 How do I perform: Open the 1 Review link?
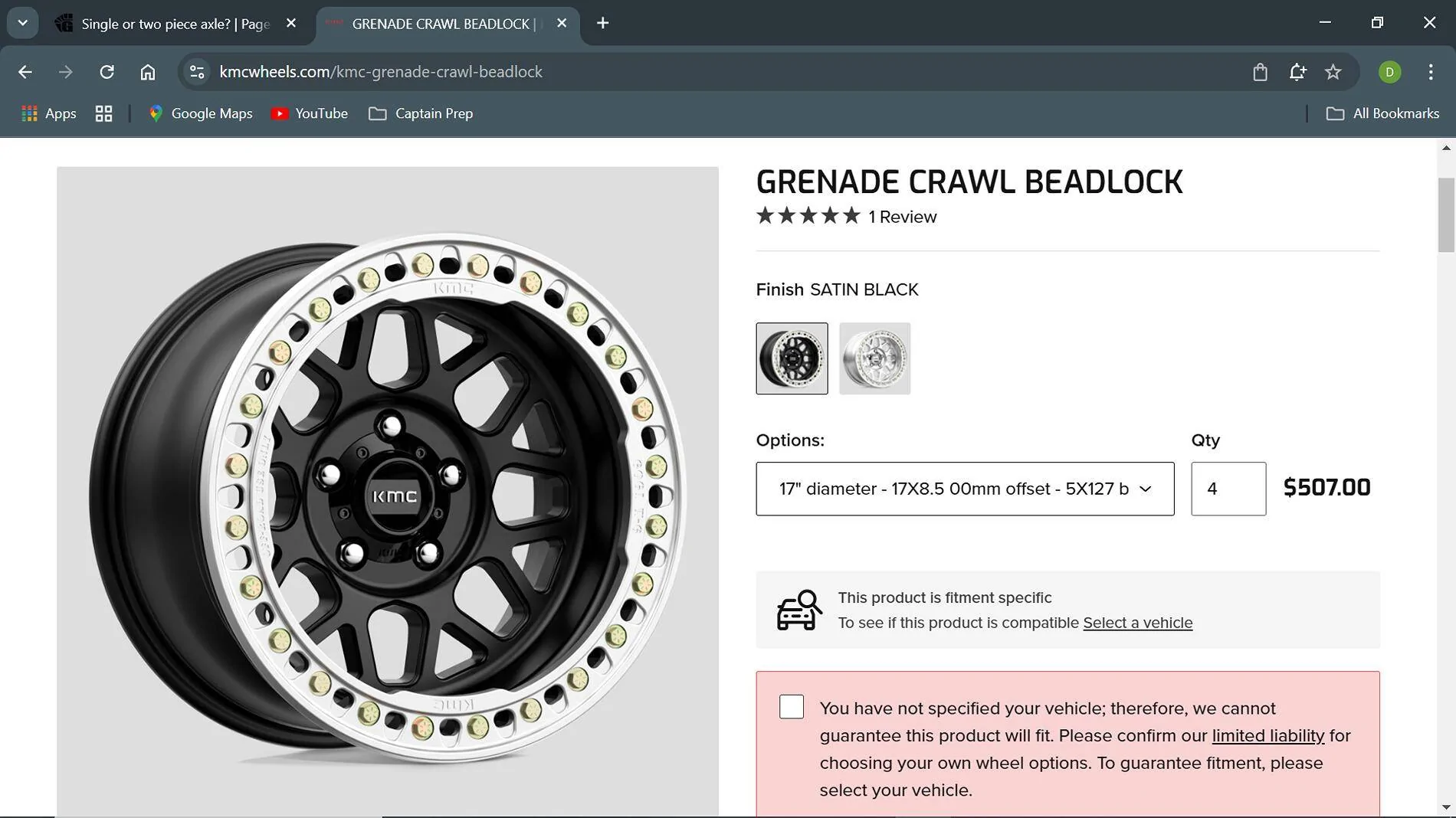pyautogui.click(x=903, y=217)
